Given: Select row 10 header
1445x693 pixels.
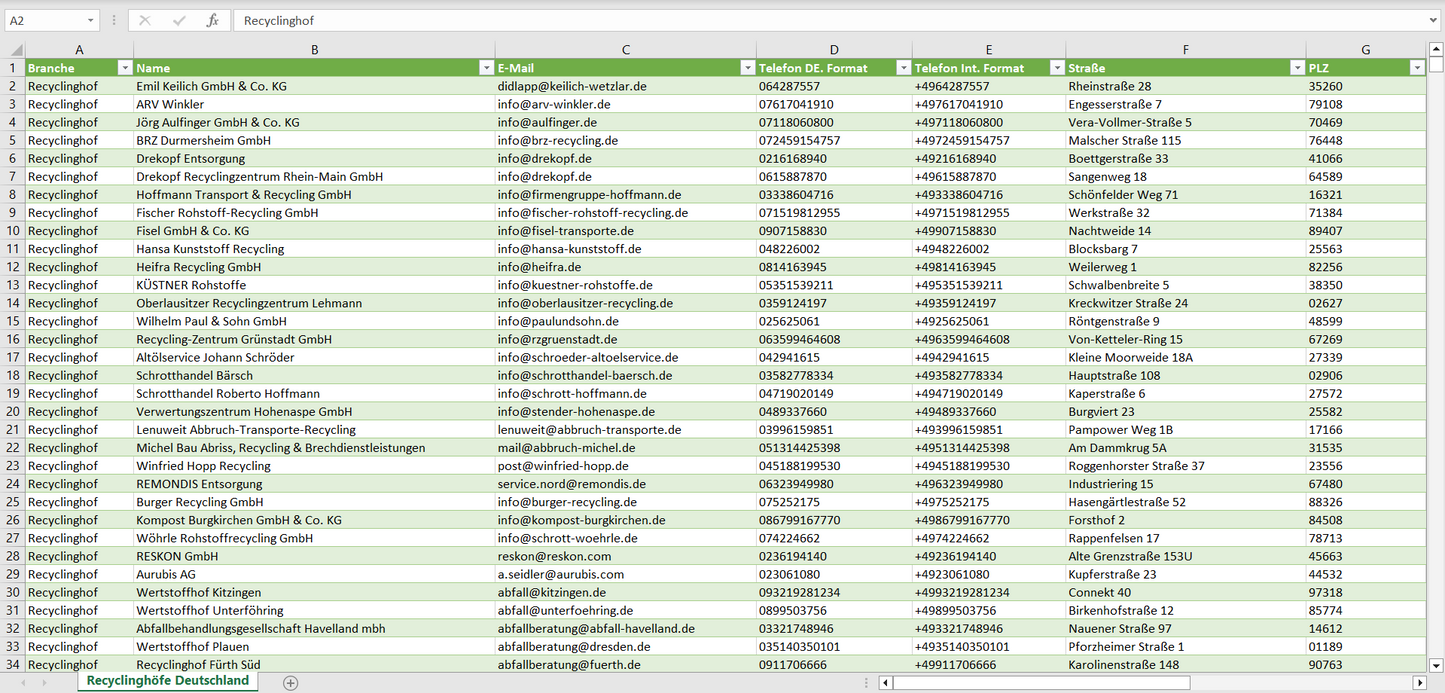Looking at the screenshot, I should (12, 231).
